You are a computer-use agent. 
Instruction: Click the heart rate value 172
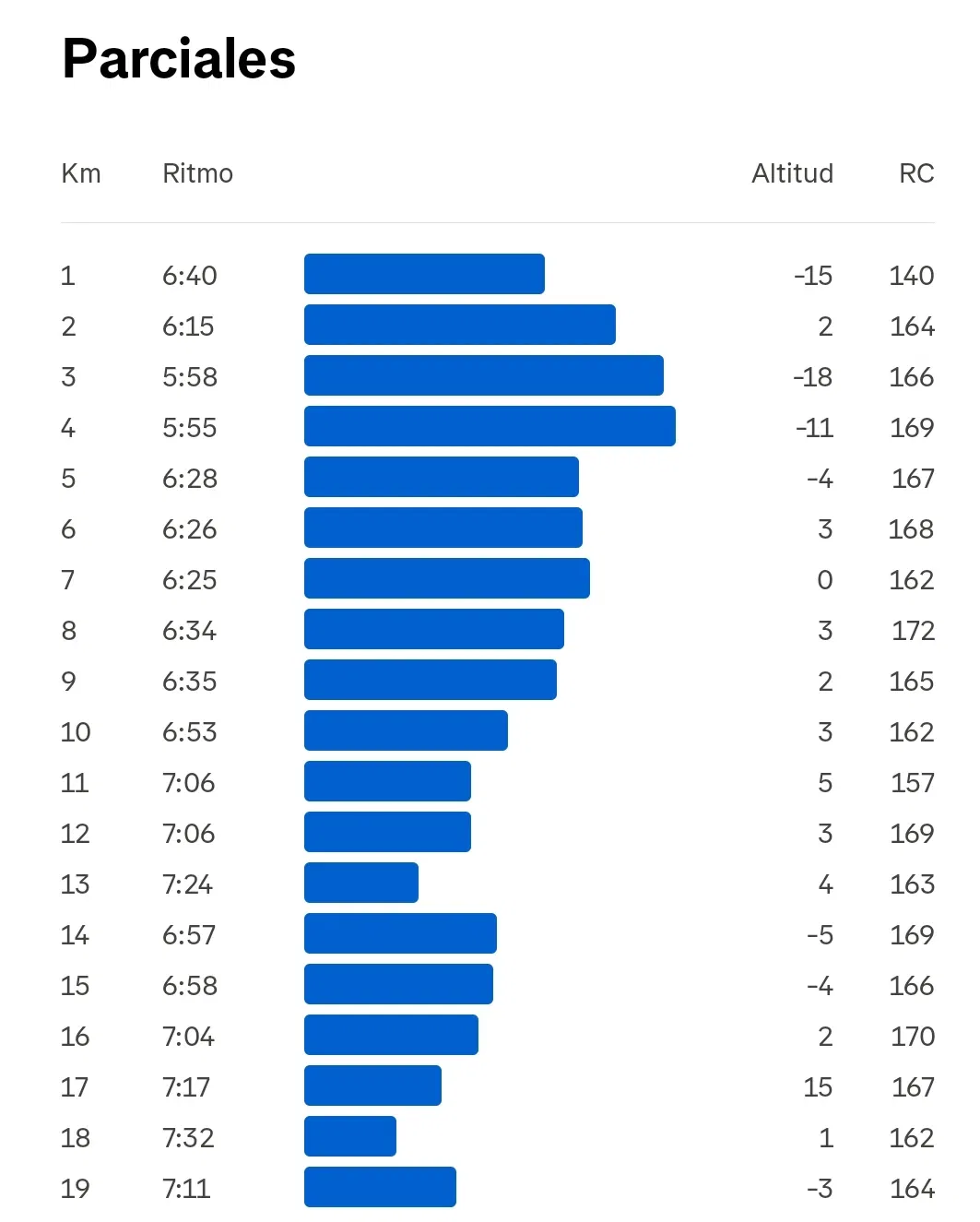pyautogui.click(x=913, y=630)
